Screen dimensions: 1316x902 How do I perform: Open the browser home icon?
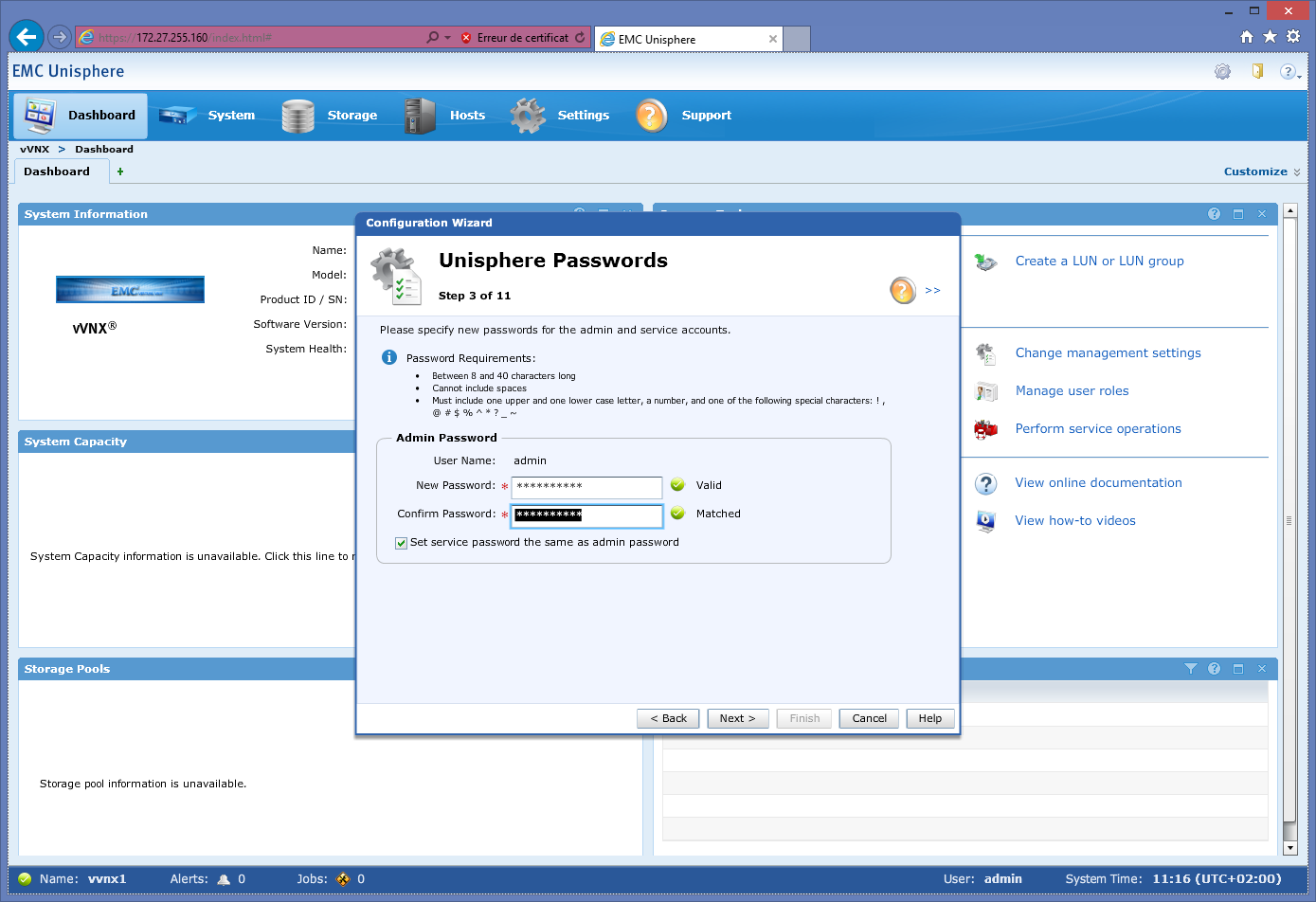[x=1246, y=37]
